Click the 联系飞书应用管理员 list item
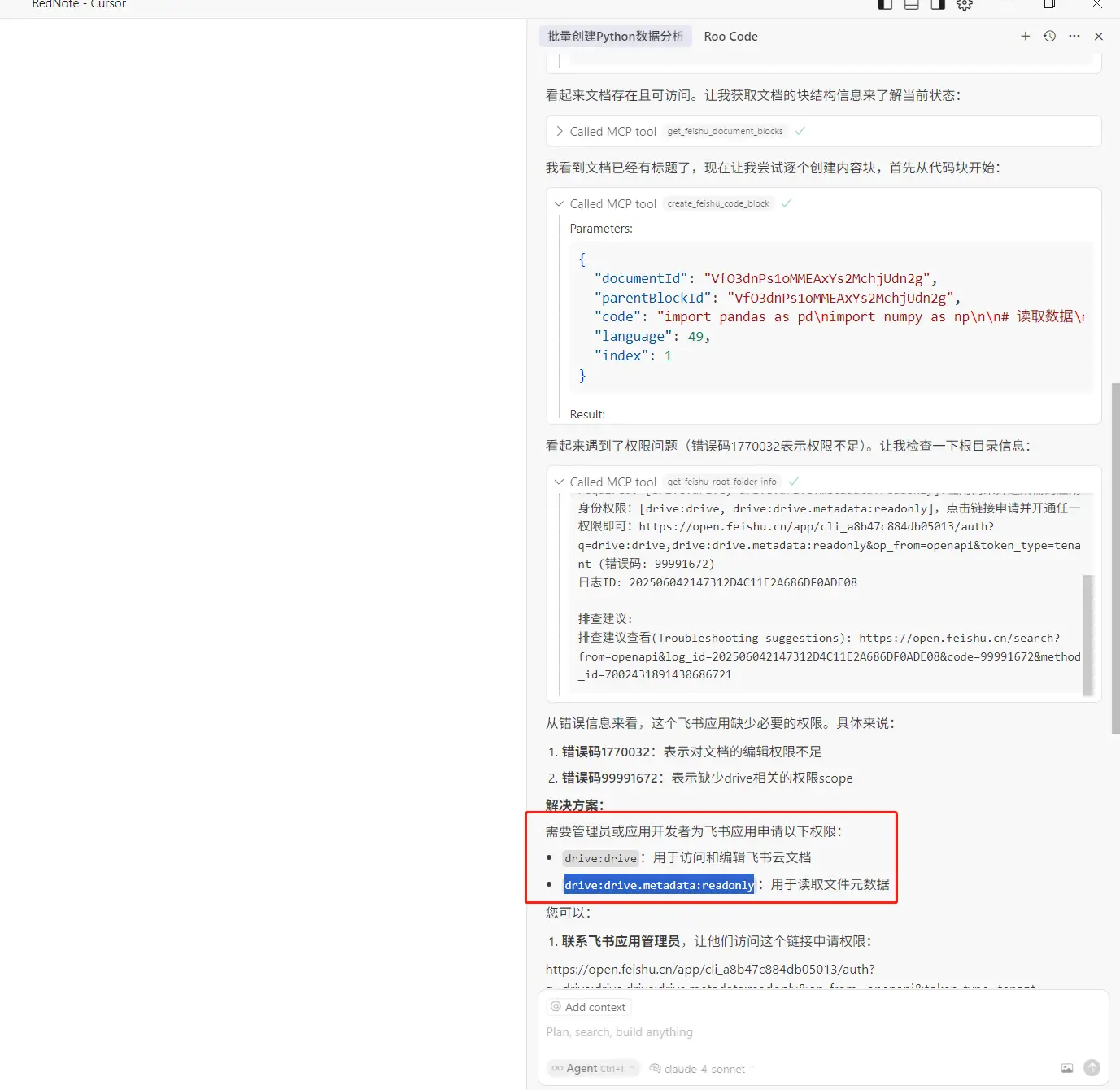This screenshot has height=1090, width=1120. point(717,941)
